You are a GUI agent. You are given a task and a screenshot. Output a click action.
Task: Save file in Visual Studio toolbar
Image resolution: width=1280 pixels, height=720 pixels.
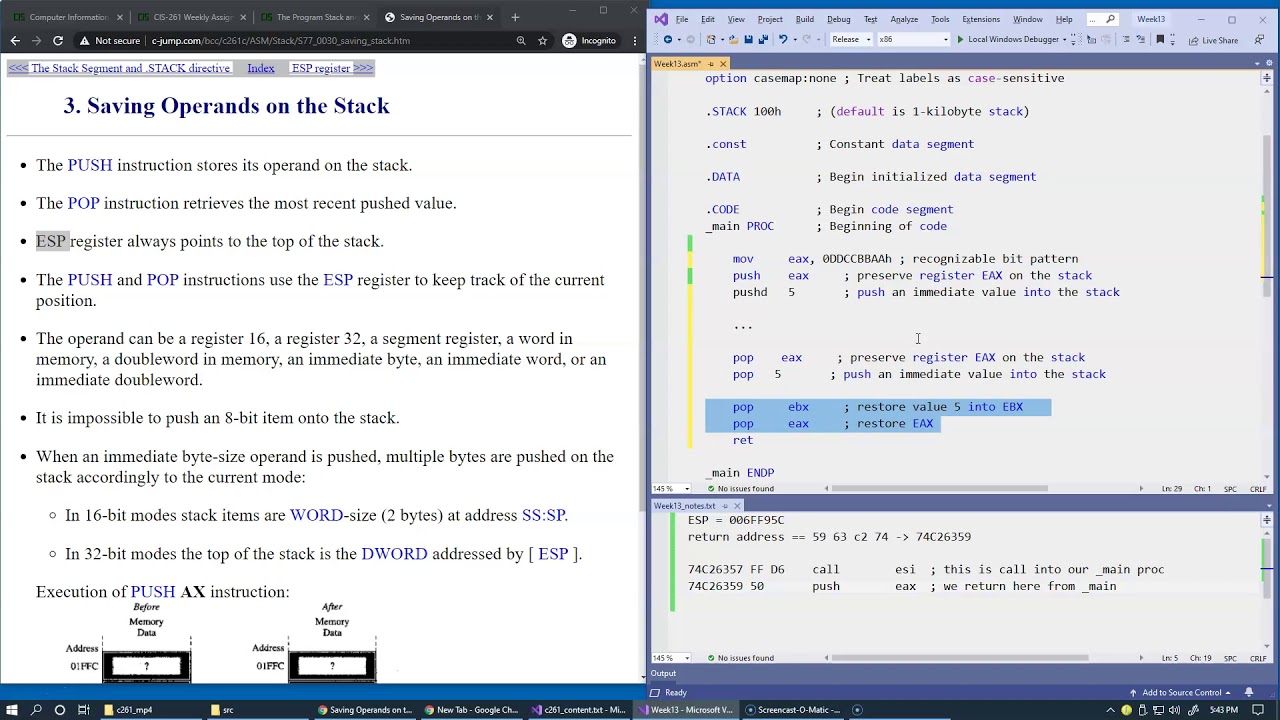click(x=748, y=40)
